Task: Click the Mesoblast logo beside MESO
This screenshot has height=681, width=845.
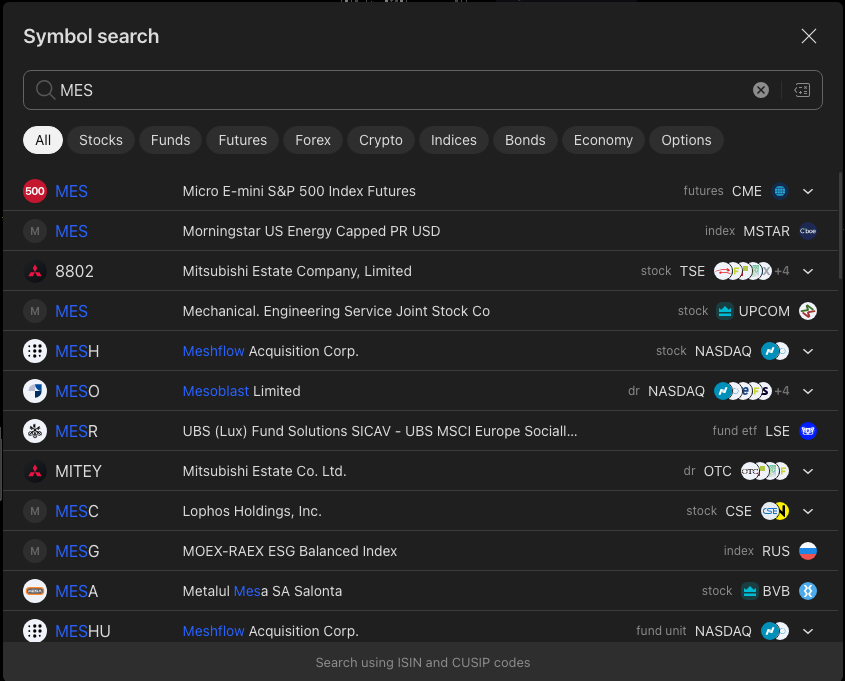Action: [x=35, y=391]
